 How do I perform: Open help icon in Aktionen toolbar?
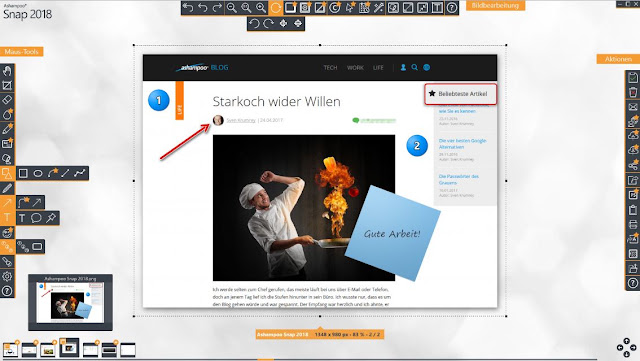point(633,283)
